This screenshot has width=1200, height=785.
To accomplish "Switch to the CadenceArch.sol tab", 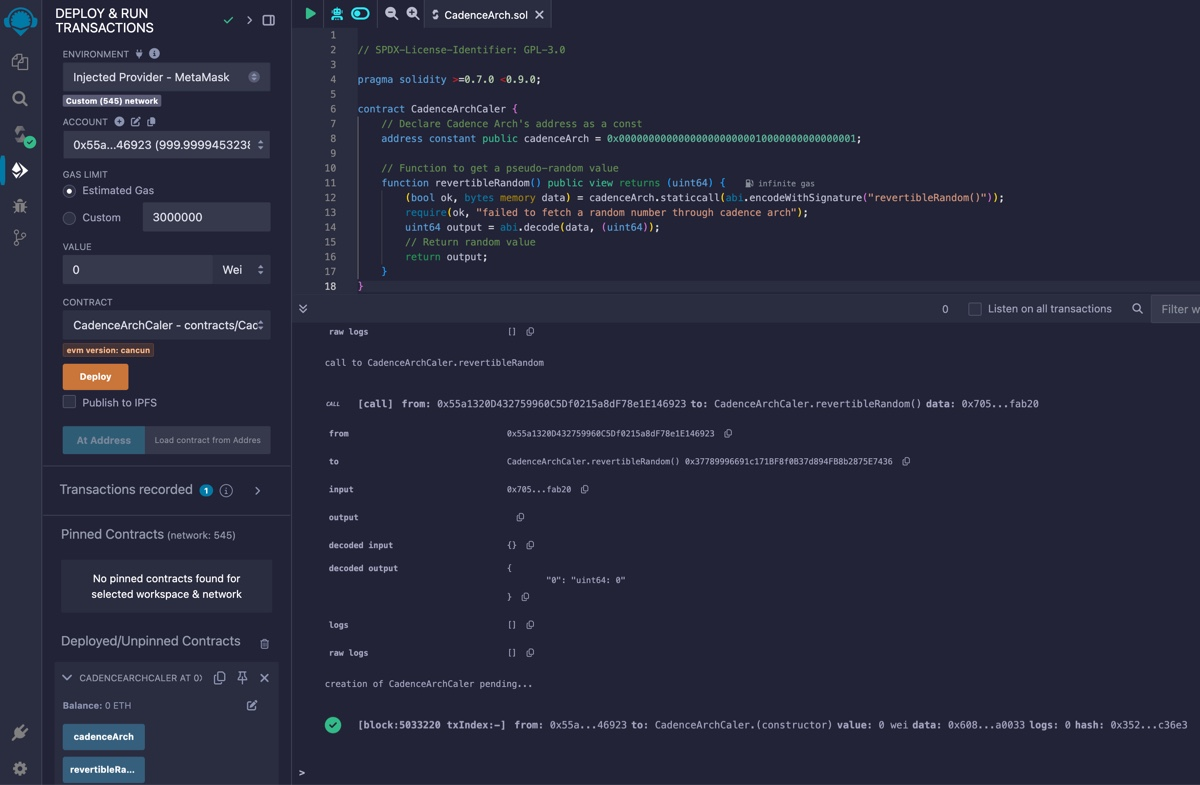I will pyautogui.click(x=485, y=15).
